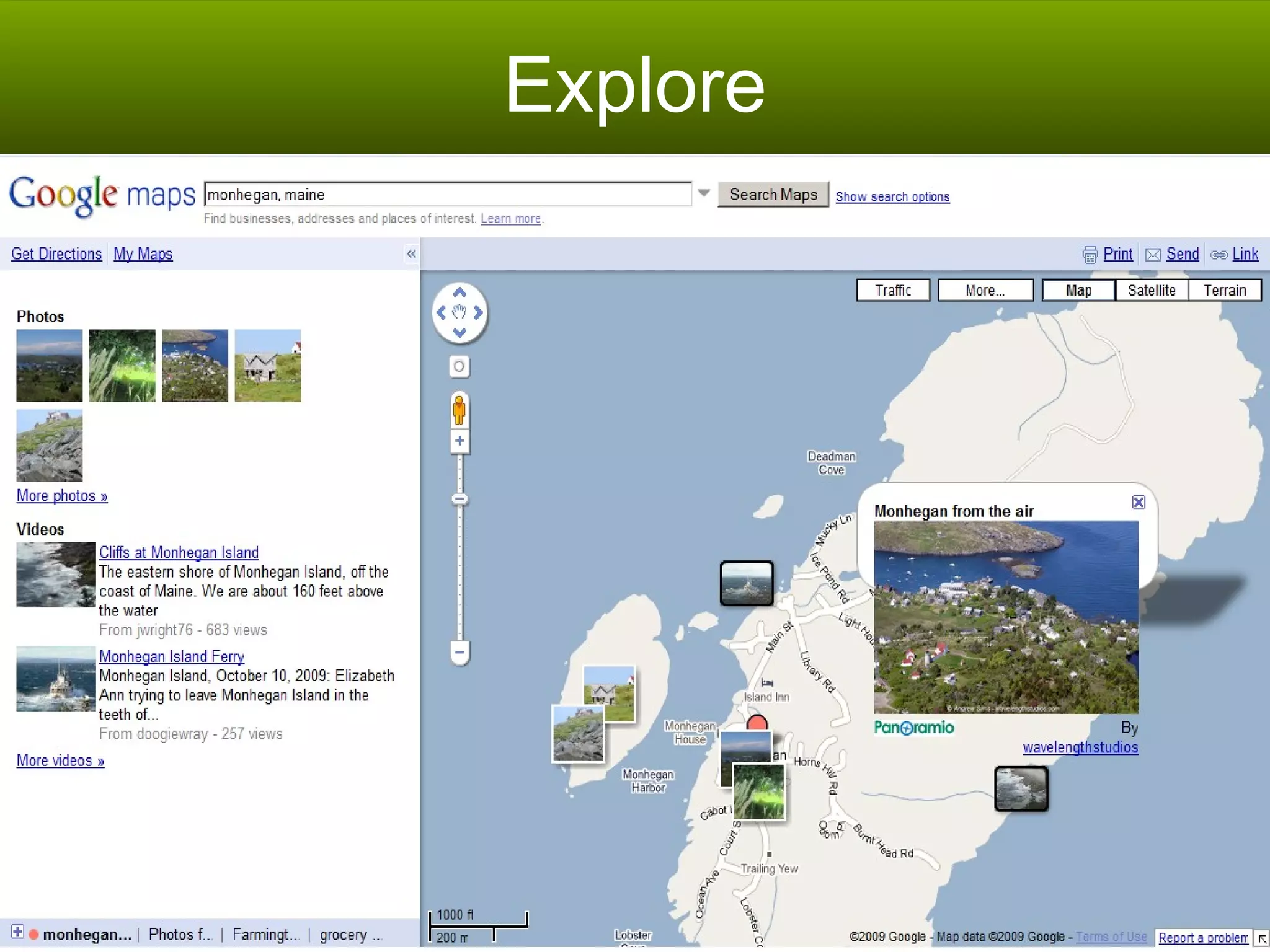
Task: Open Terms of Use link
Action: pyautogui.click(x=1111, y=937)
